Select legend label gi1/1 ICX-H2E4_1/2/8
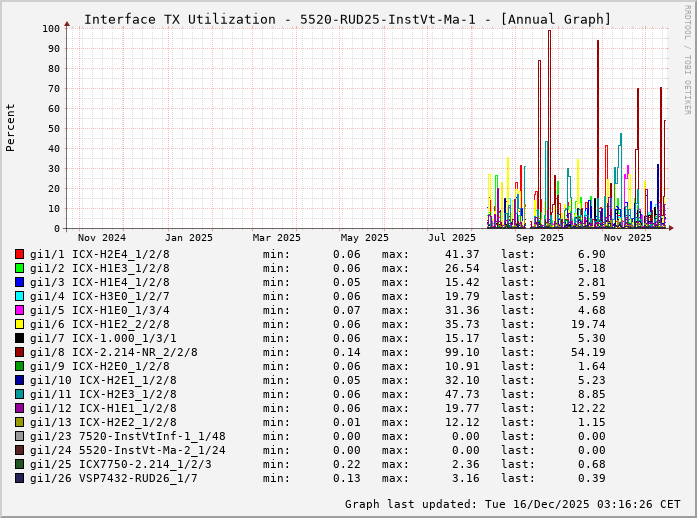This screenshot has height=518, width=697. point(100,254)
